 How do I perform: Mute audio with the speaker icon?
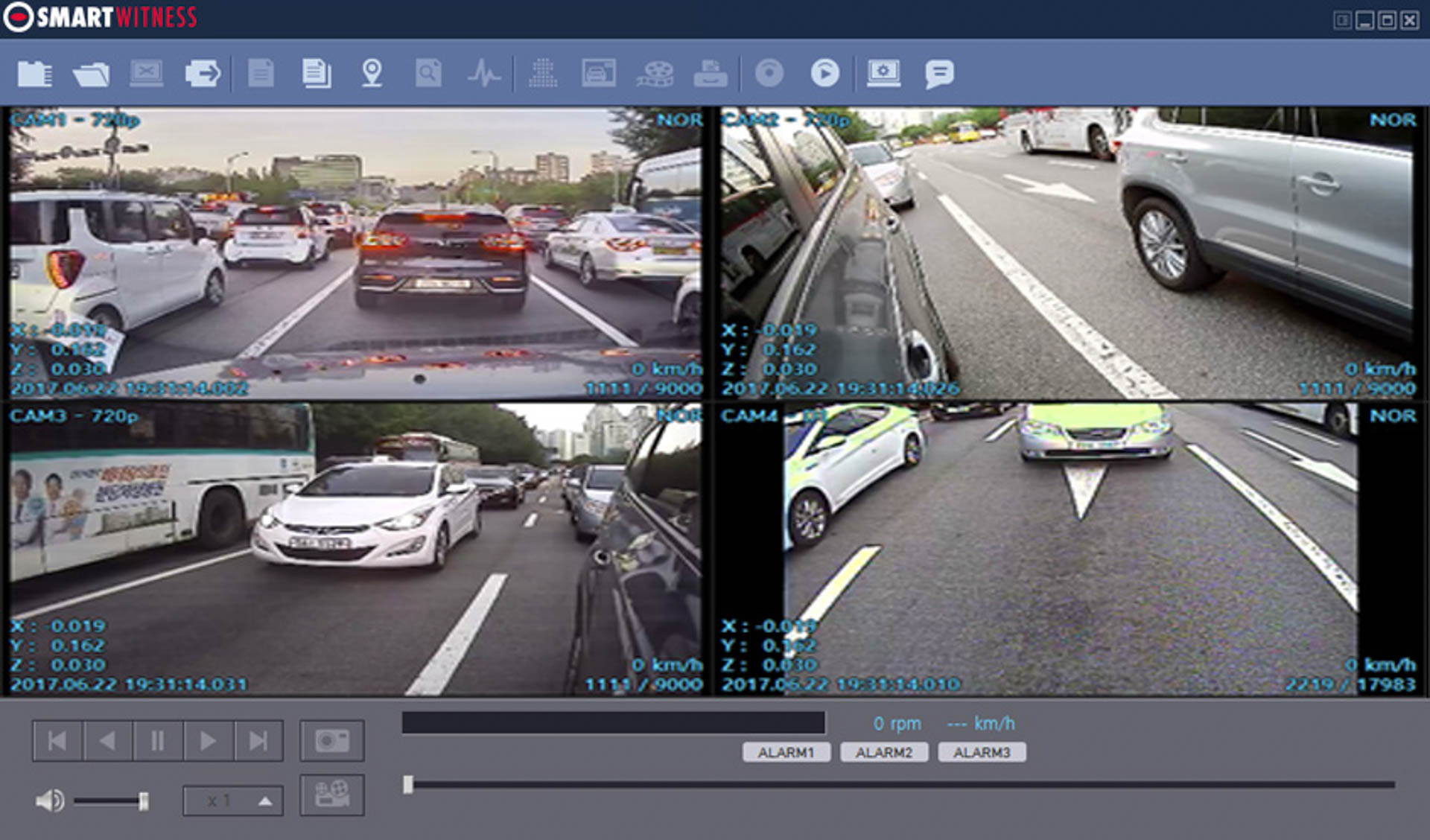50,801
